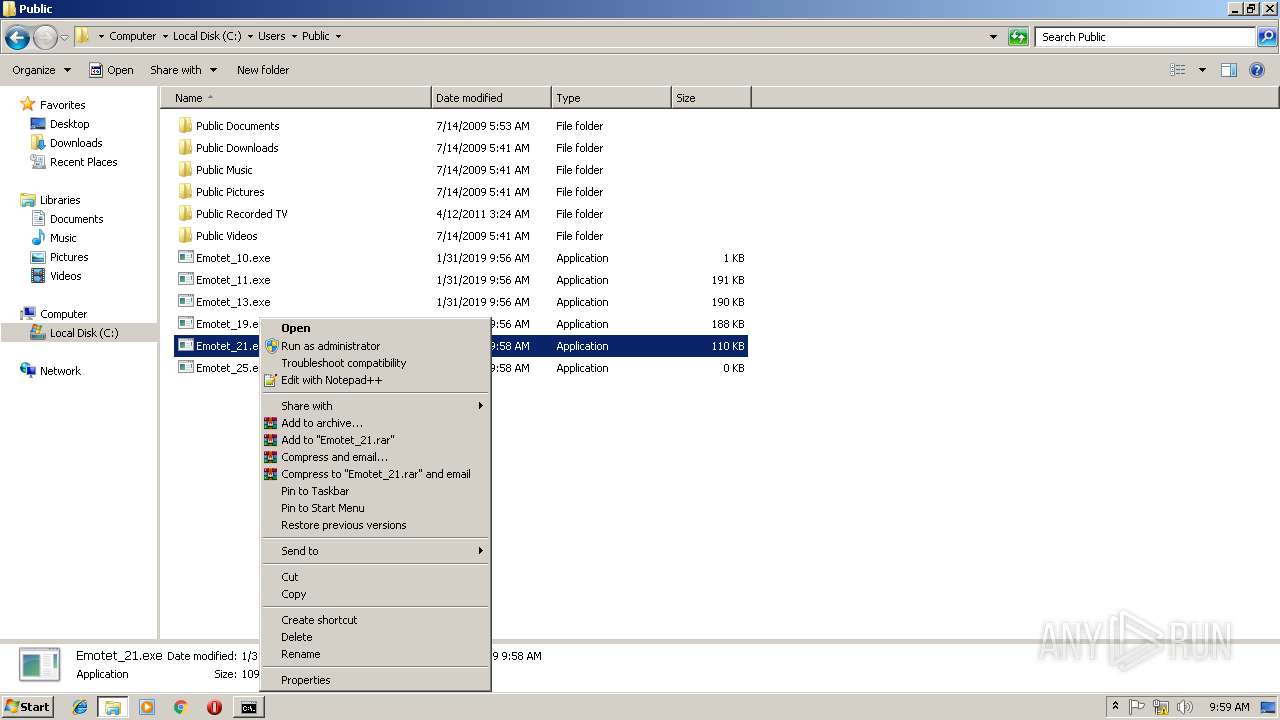Select the Public Music folder icon

pos(185,170)
